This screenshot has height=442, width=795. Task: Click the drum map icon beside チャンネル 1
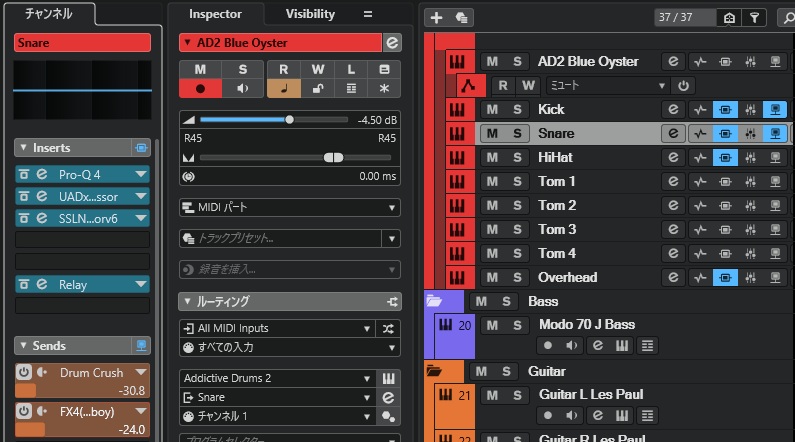point(388,416)
